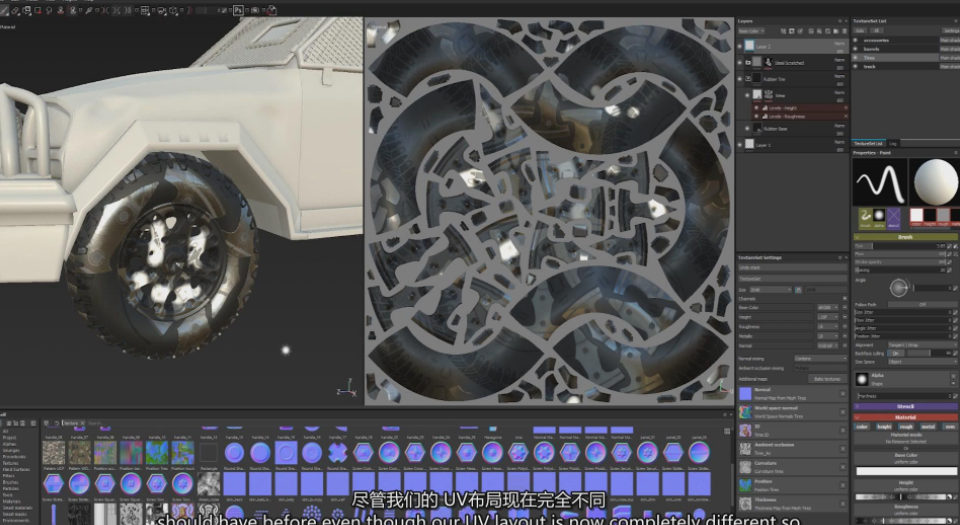Screen dimensions: 960x525
Task: Remove the Thickness additional map
Action: tap(842, 504)
